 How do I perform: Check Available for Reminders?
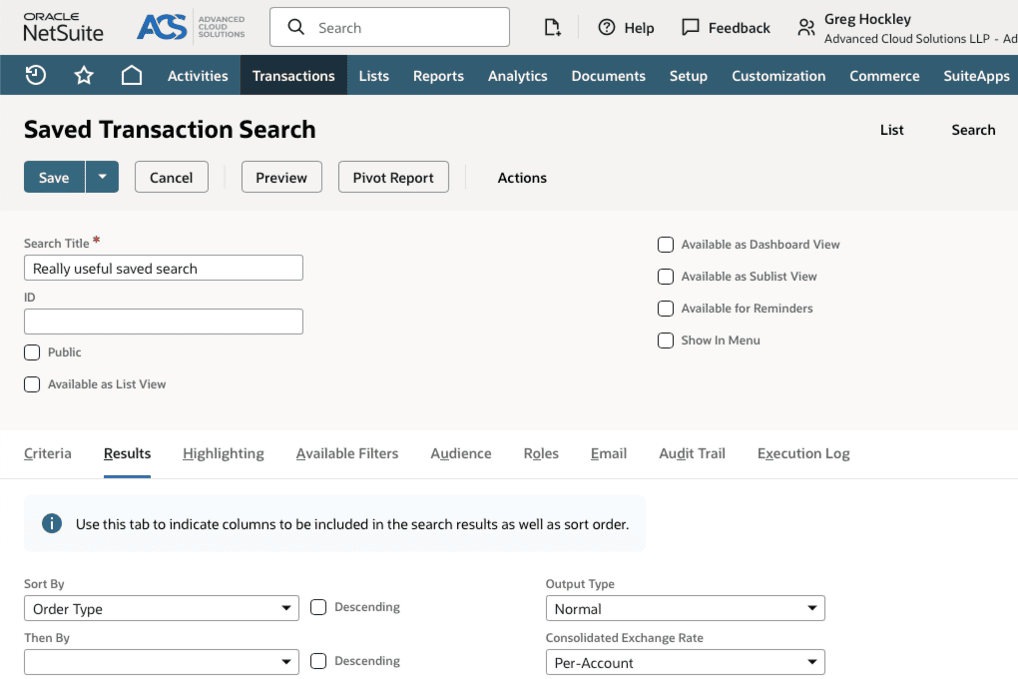(x=665, y=308)
